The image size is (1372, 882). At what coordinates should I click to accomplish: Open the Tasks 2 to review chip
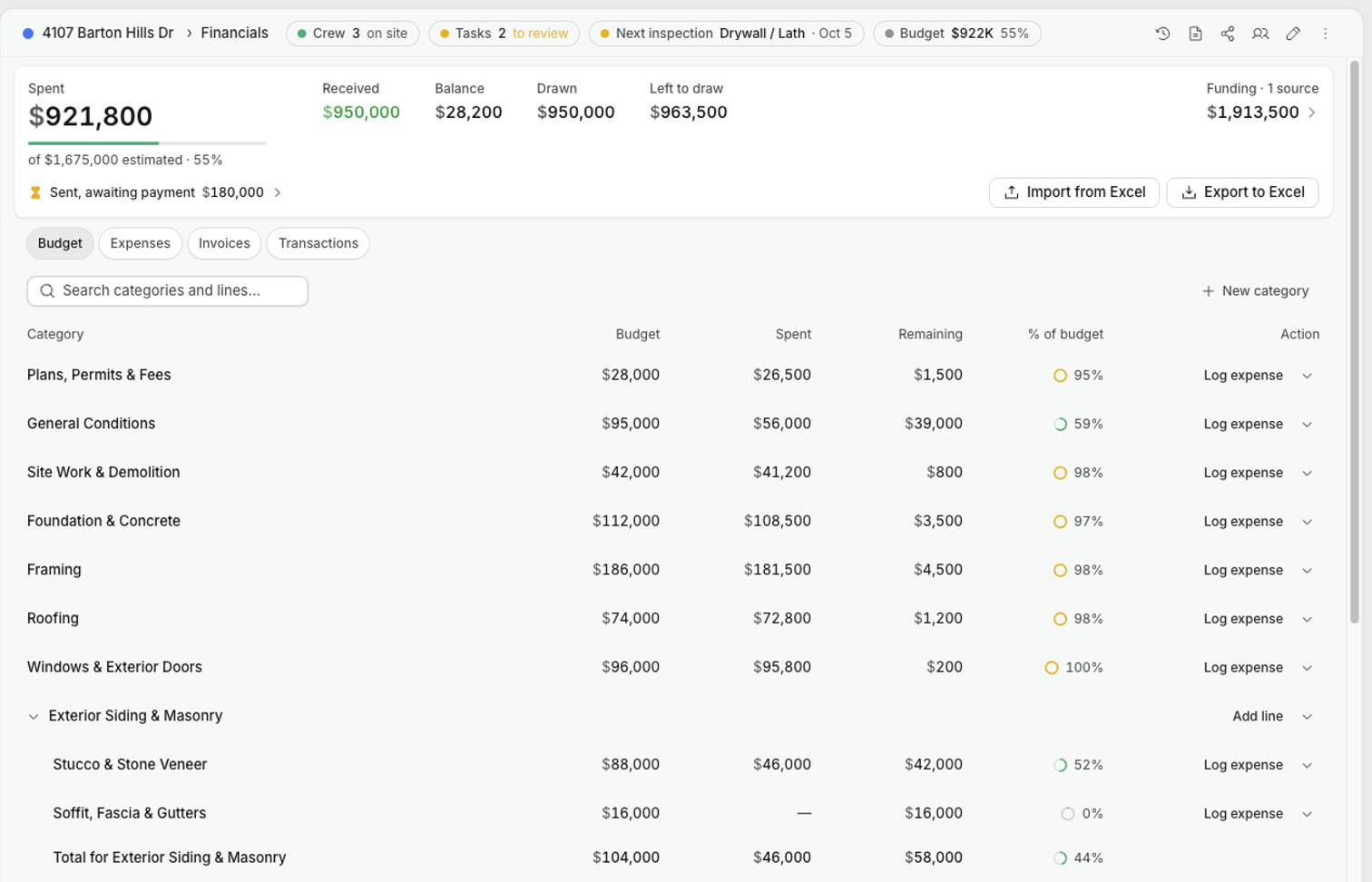click(504, 34)
